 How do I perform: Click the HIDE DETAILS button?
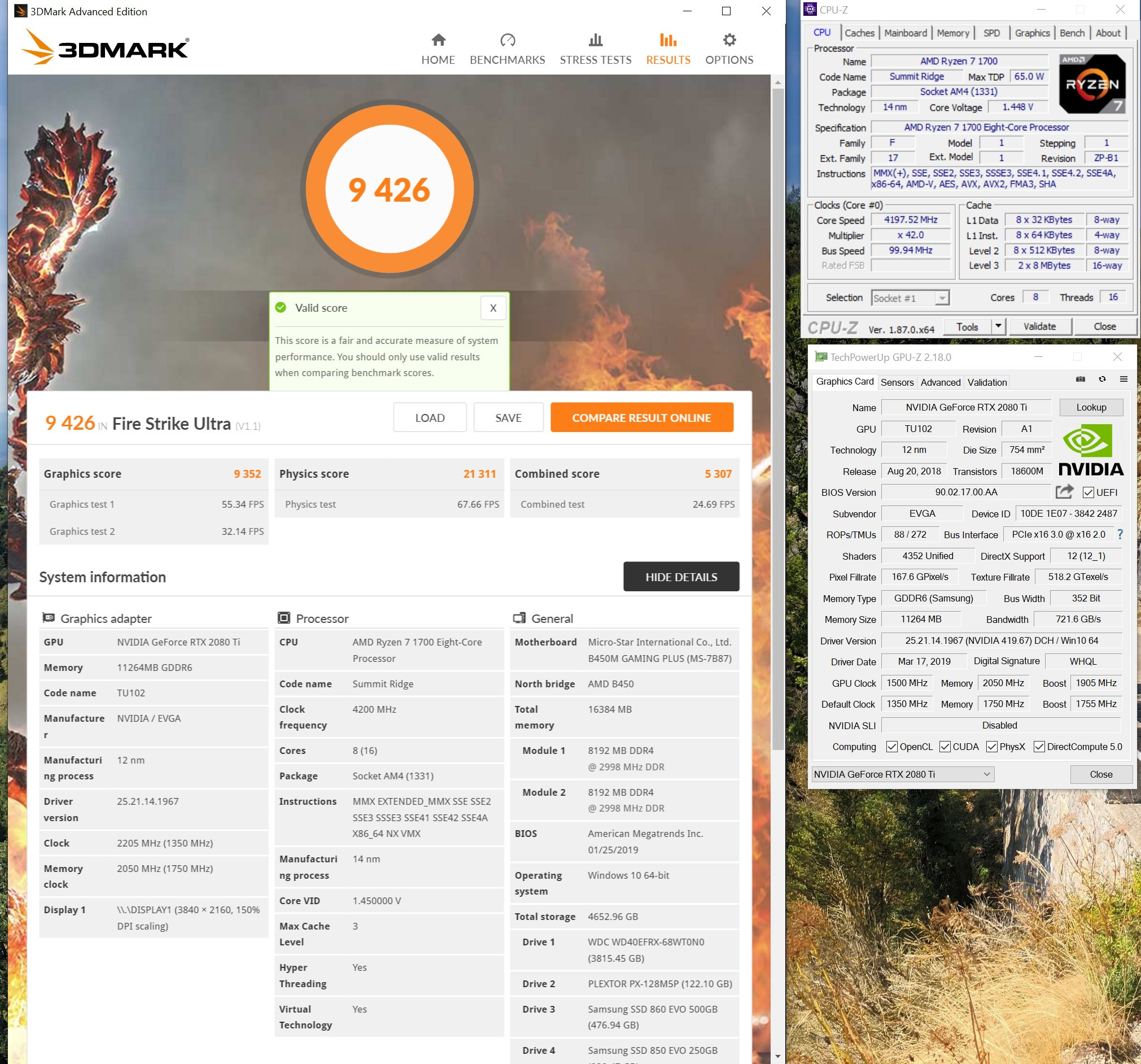[681, 577]
